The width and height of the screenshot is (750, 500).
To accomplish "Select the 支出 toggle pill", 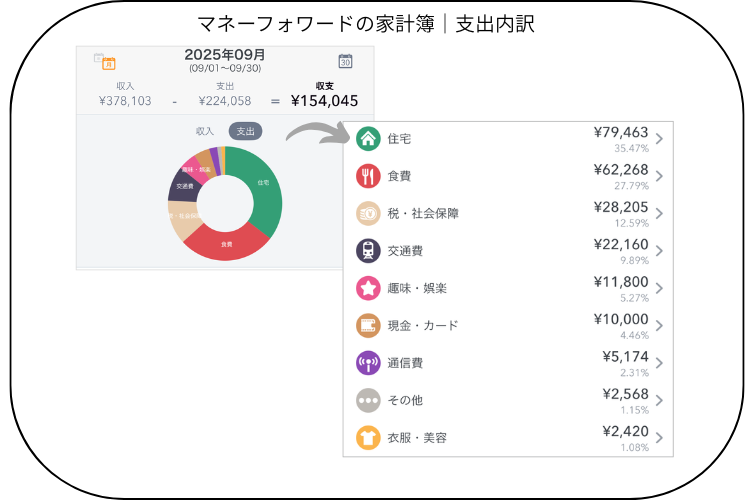I will pyautogui.click(x=245, y=131).
